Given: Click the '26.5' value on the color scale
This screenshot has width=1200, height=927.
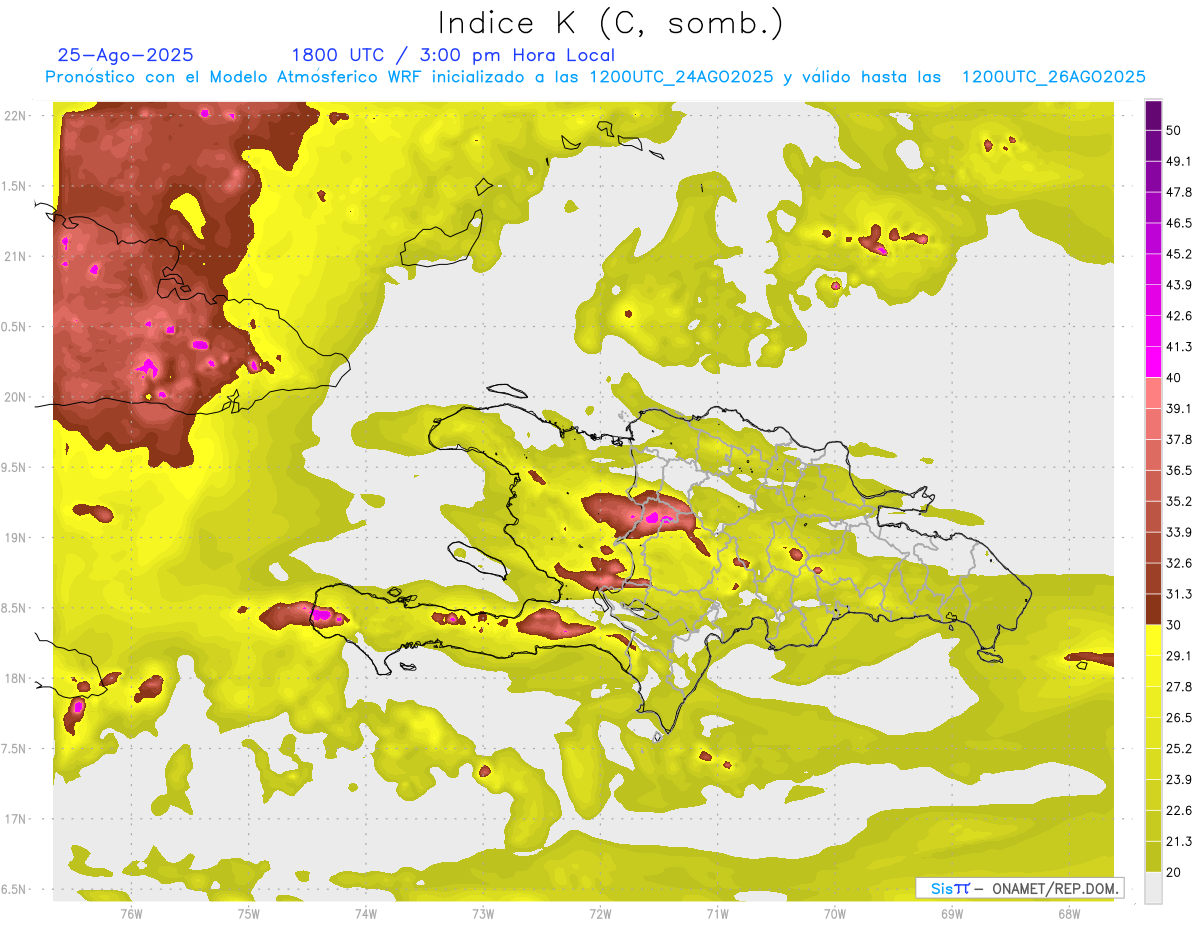Looking at the screenshot, I should click(1178, 718).
